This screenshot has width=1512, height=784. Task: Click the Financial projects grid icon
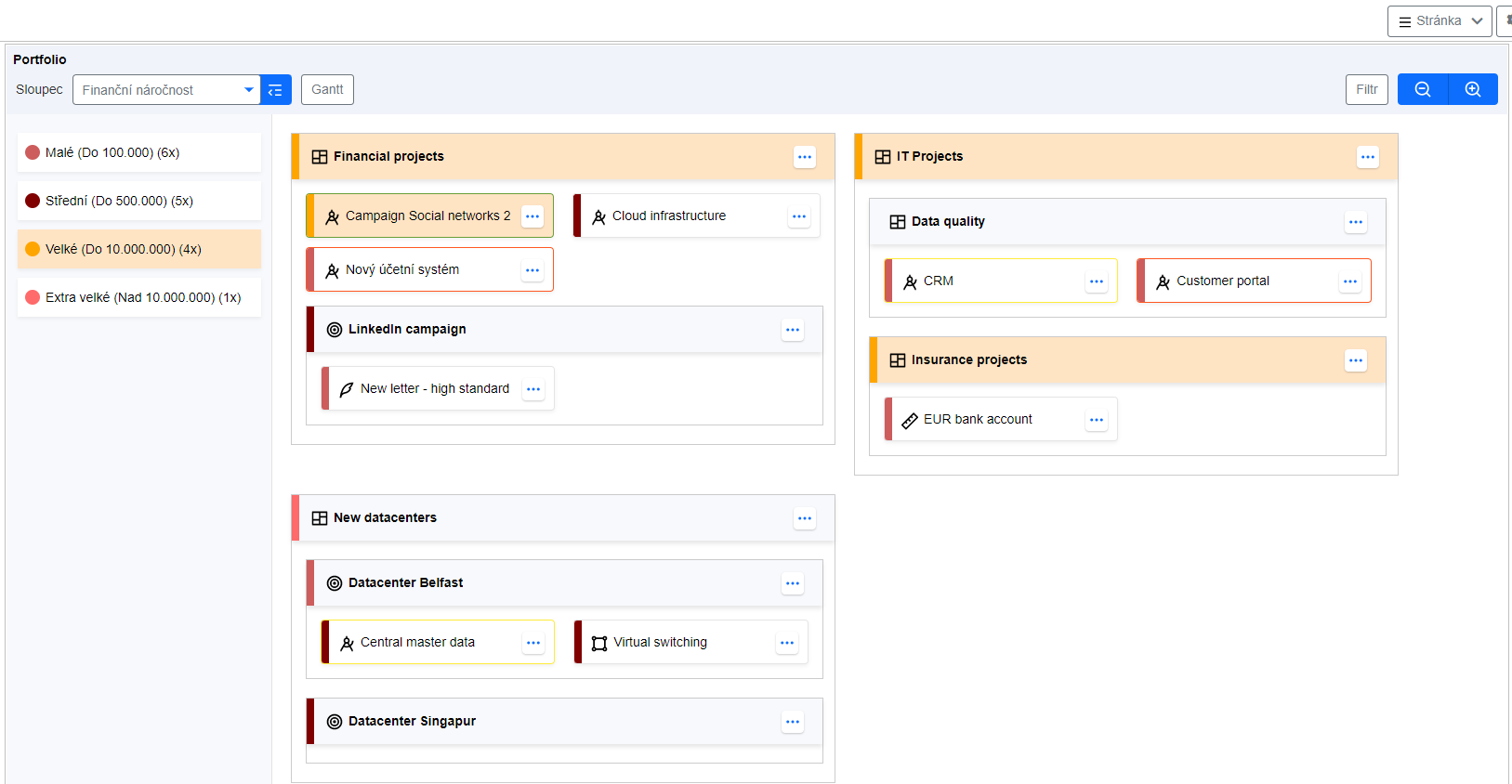pyautogui.click(x=320, y=157)
